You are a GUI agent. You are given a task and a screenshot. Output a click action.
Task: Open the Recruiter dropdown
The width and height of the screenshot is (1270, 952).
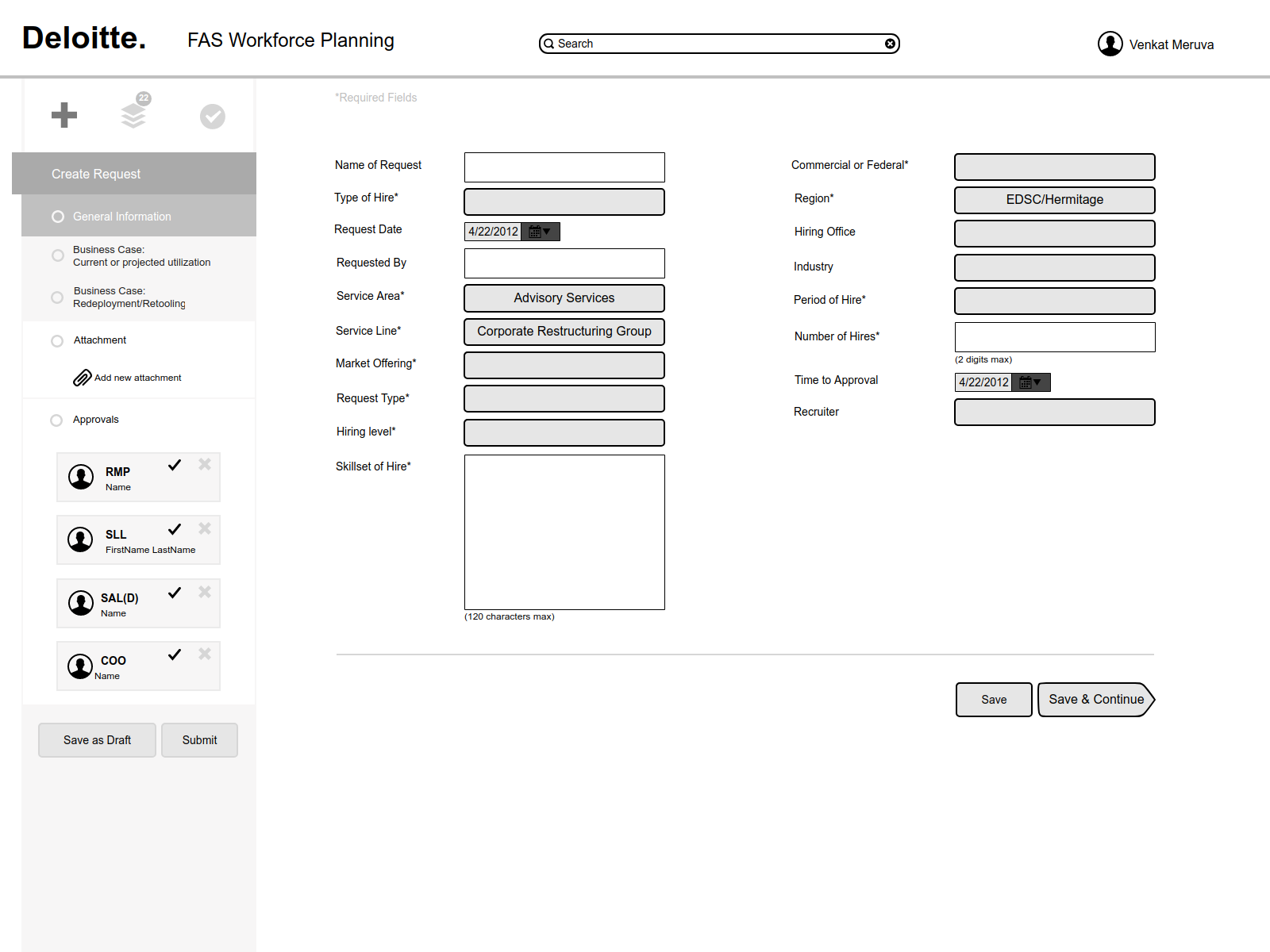1055,412
